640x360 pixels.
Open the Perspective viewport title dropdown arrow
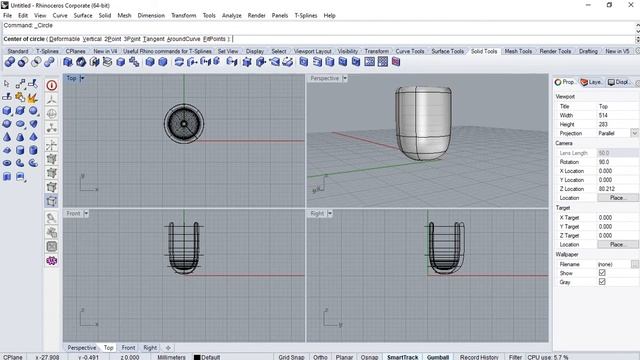click(x=345, y=78)
